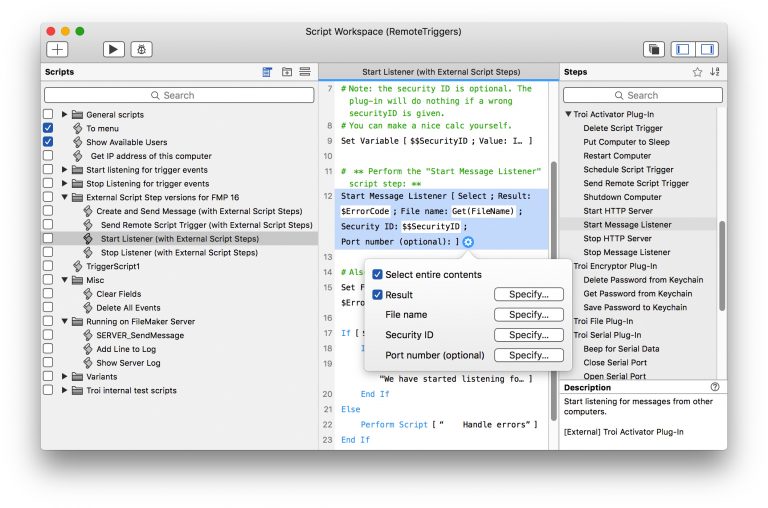This screenshot has height=508, width=768.
Task: Expand the Variants folder
Action: click(64, 376)
